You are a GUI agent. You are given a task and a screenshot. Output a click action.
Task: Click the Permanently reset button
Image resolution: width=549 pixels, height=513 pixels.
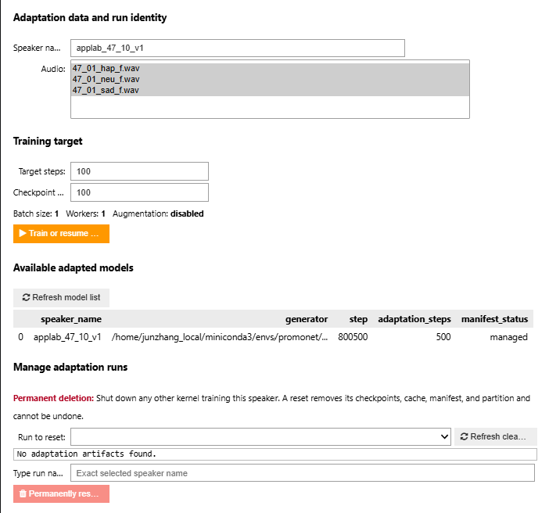point(61,494)
